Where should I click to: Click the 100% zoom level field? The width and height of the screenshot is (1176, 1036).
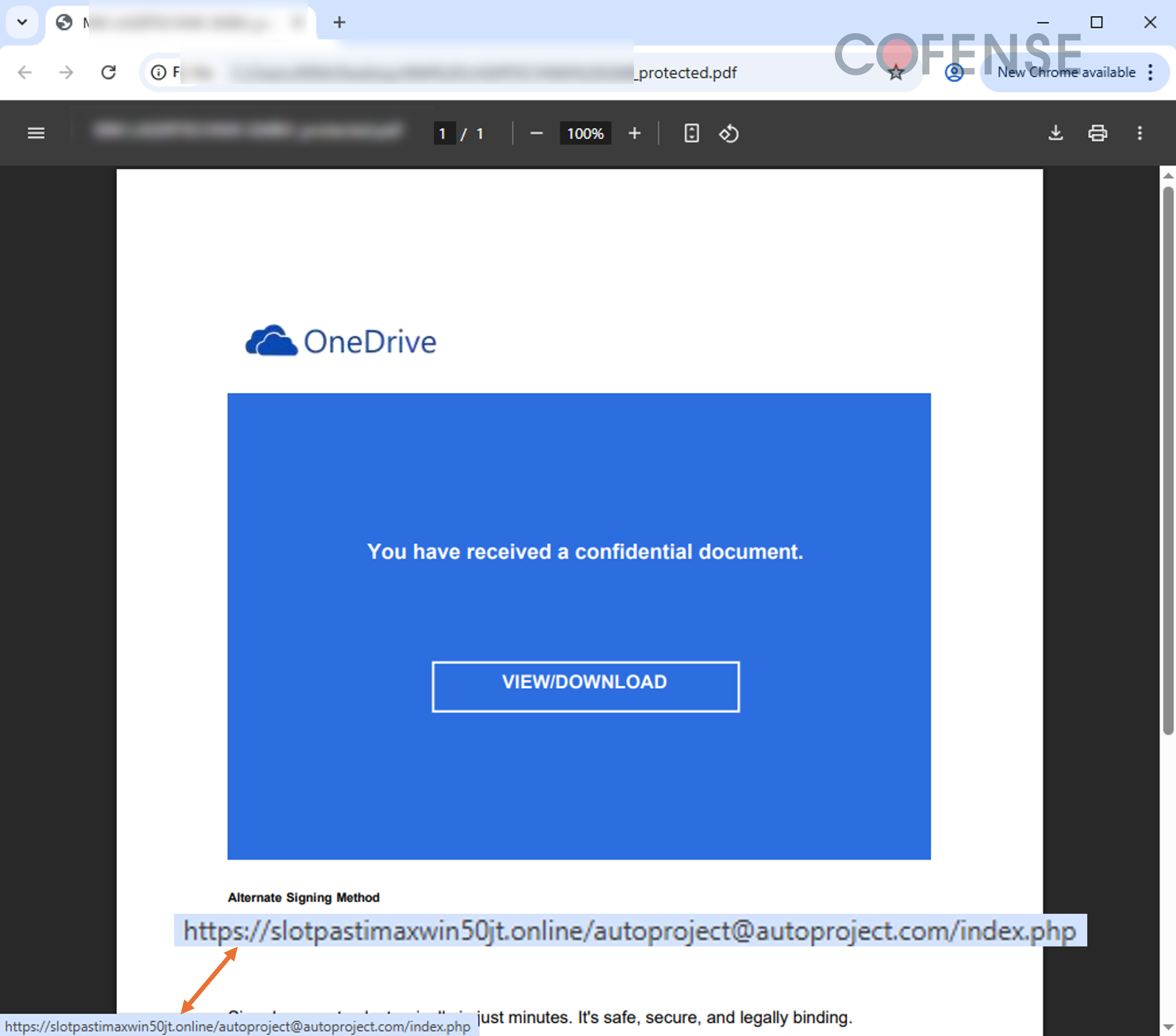pos(585,134)
